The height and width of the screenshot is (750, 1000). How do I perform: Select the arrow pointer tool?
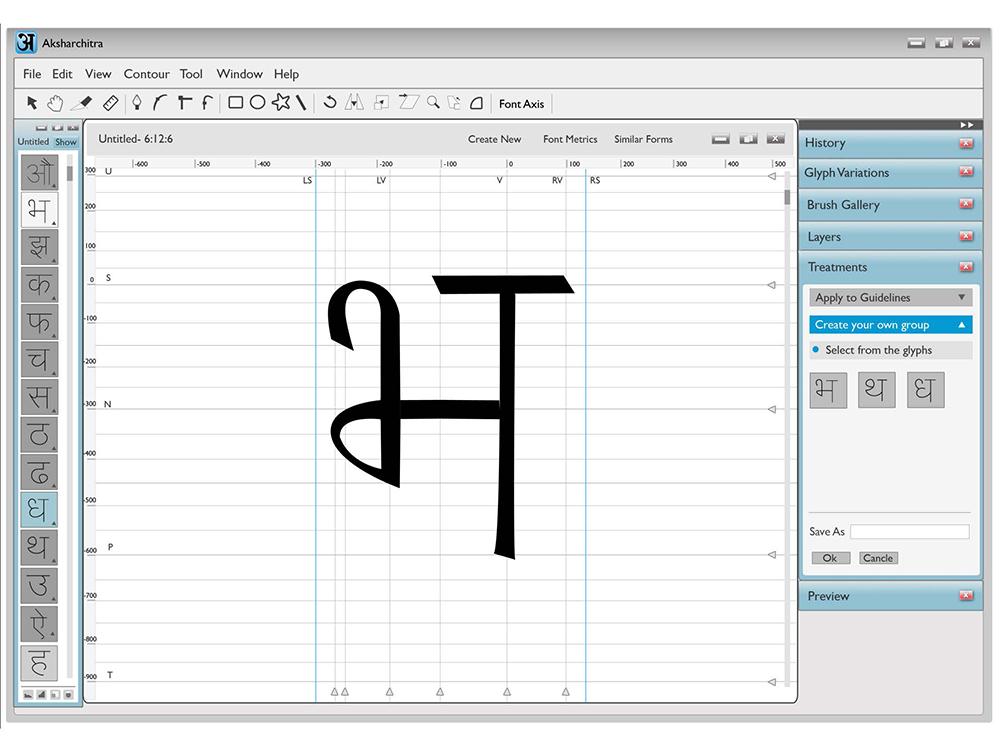[32, 102]
